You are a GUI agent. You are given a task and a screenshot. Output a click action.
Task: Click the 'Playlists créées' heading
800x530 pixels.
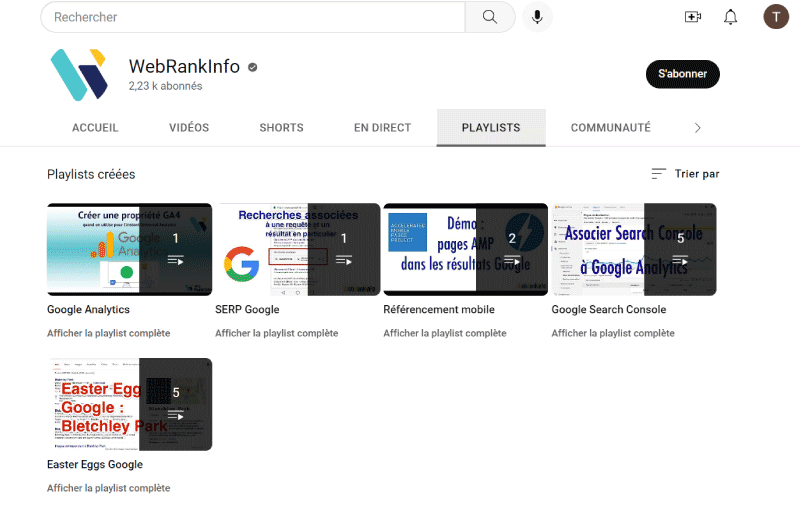[91, 174]
